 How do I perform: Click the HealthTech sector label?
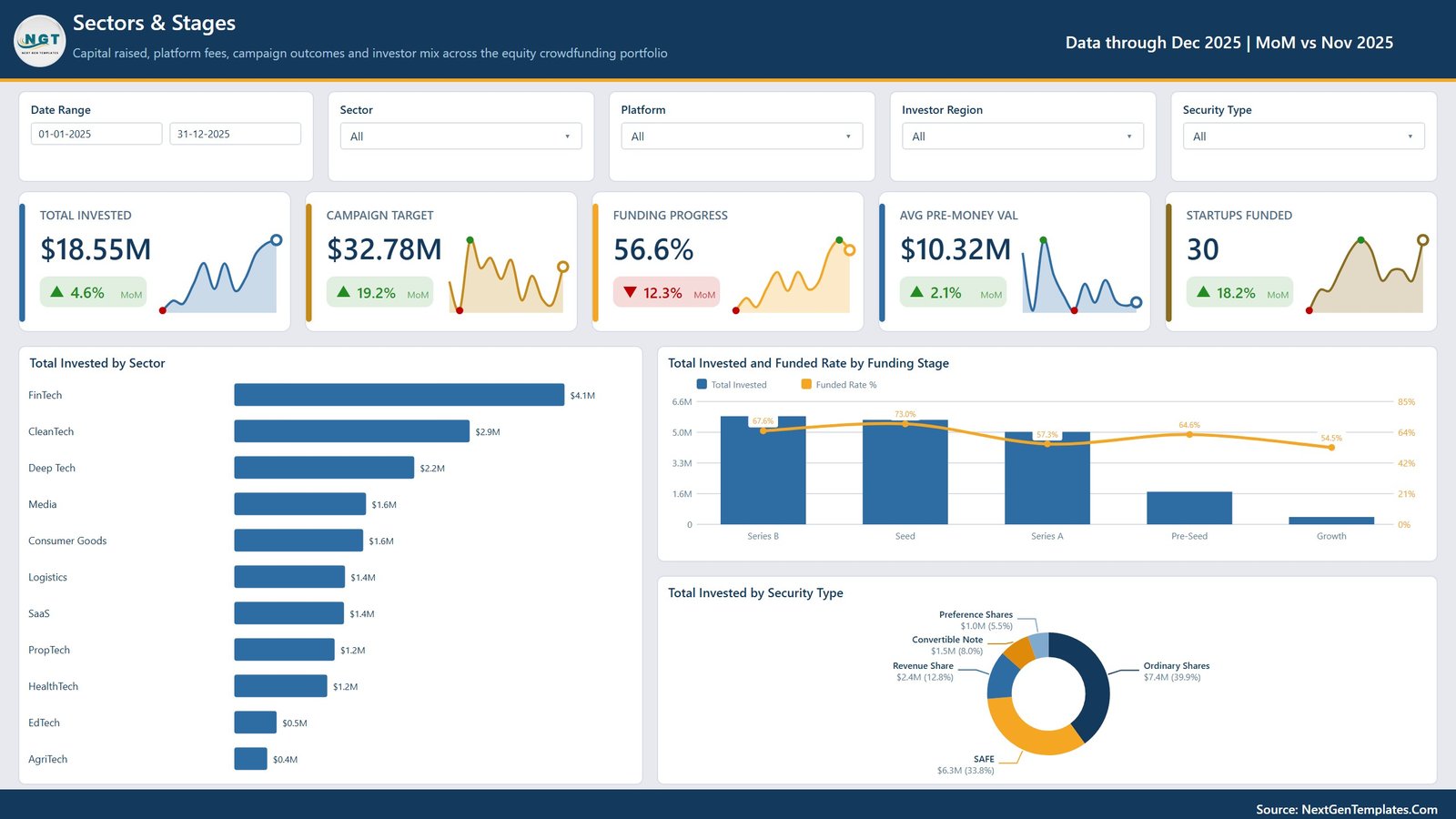point(53,686)
